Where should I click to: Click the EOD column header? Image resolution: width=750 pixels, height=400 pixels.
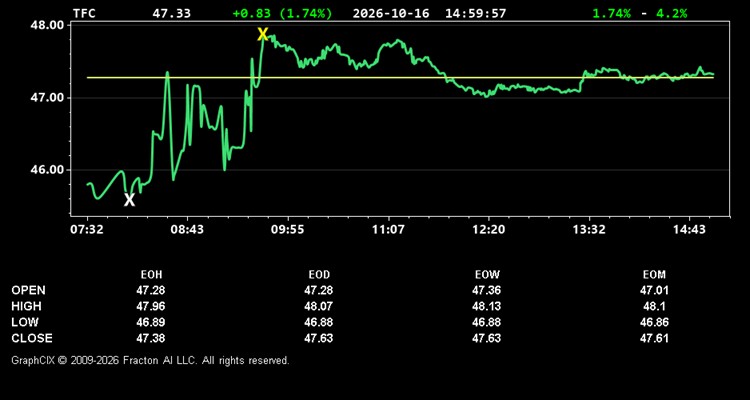pos(319,275)
